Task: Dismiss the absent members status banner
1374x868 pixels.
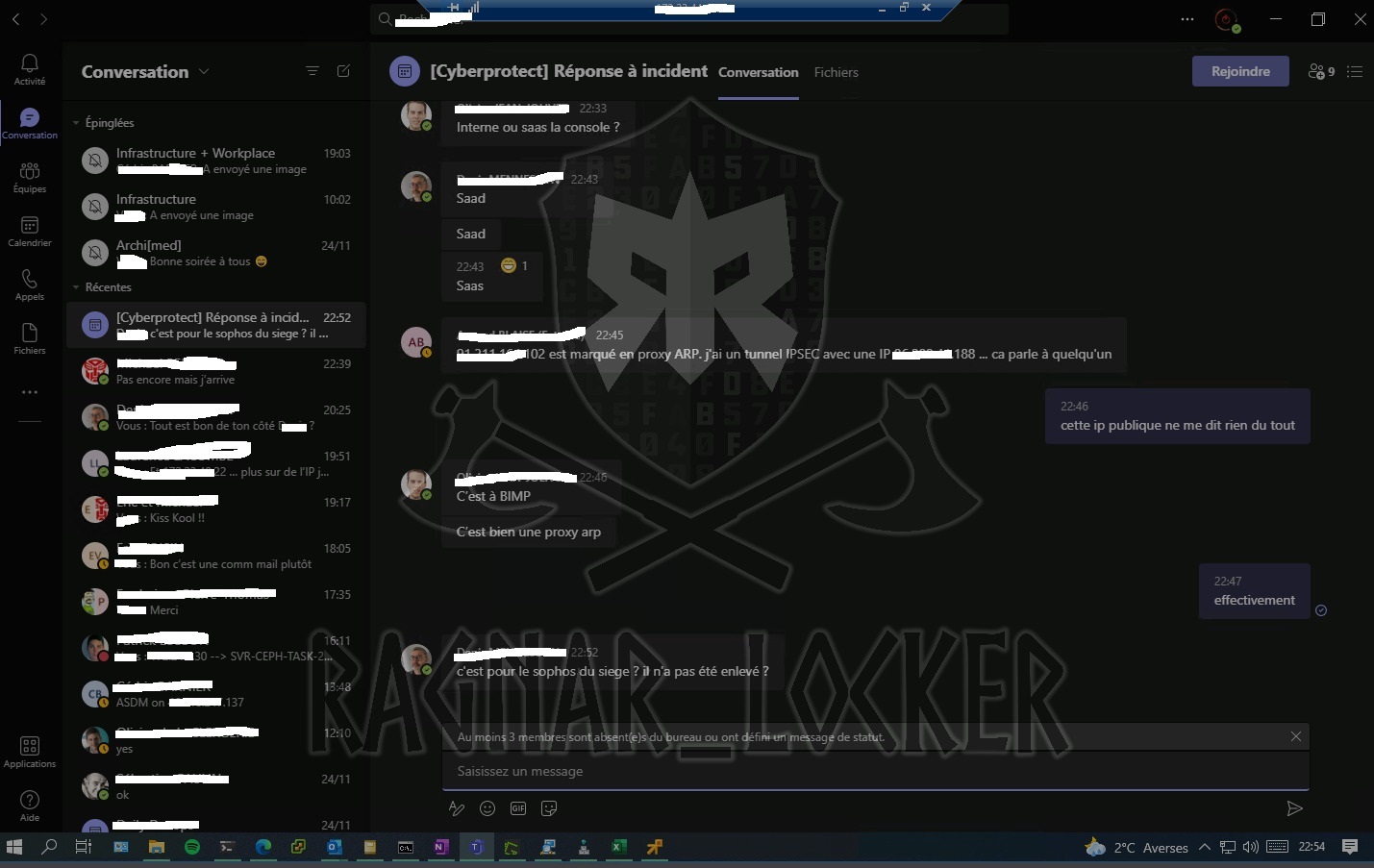Action: [1296, 736]
